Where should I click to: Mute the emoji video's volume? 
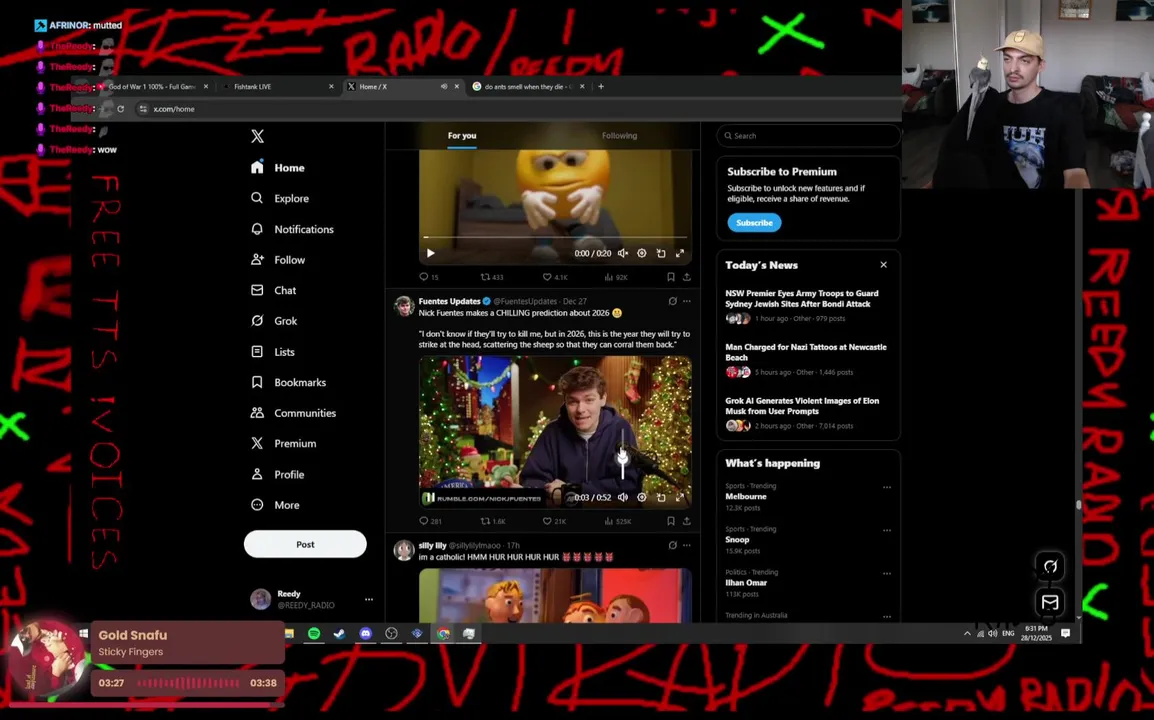point(623,253)
